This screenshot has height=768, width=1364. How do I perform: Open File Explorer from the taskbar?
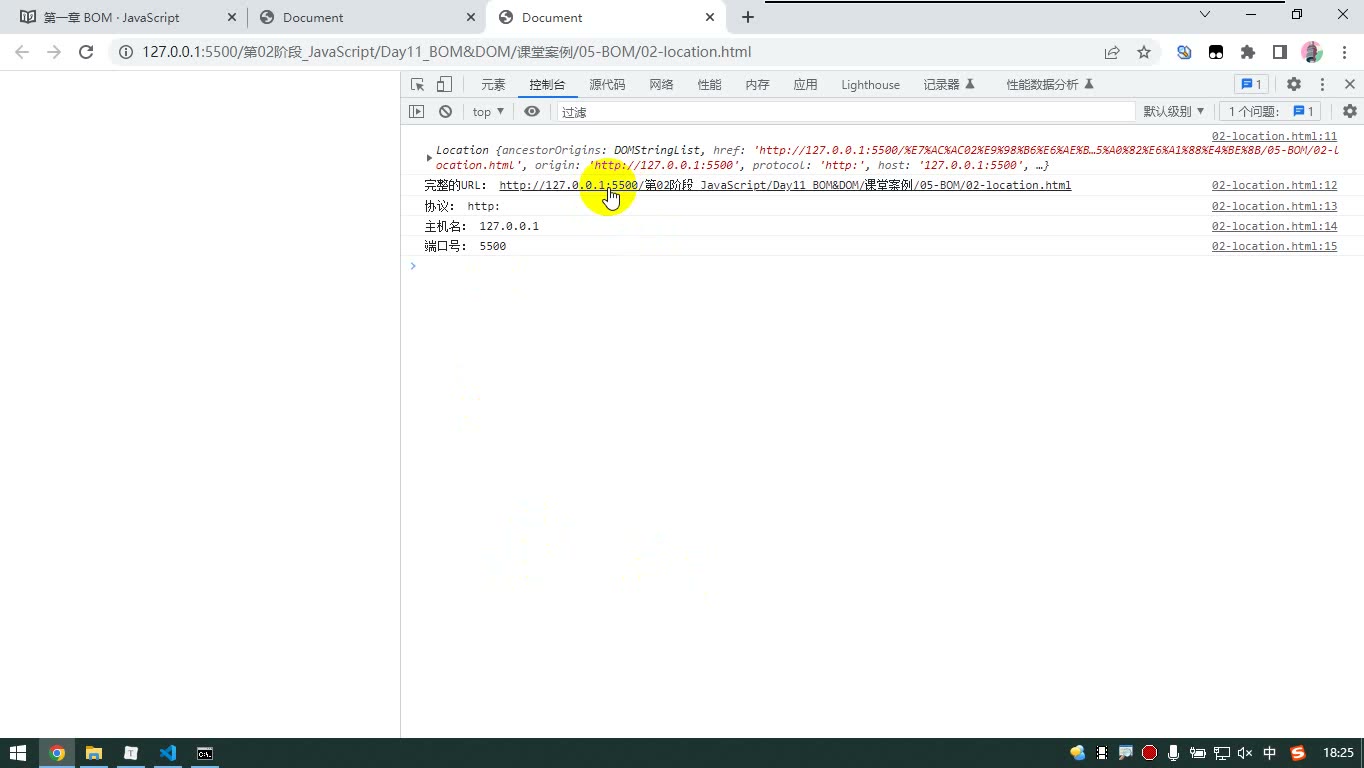click(93, 753)
